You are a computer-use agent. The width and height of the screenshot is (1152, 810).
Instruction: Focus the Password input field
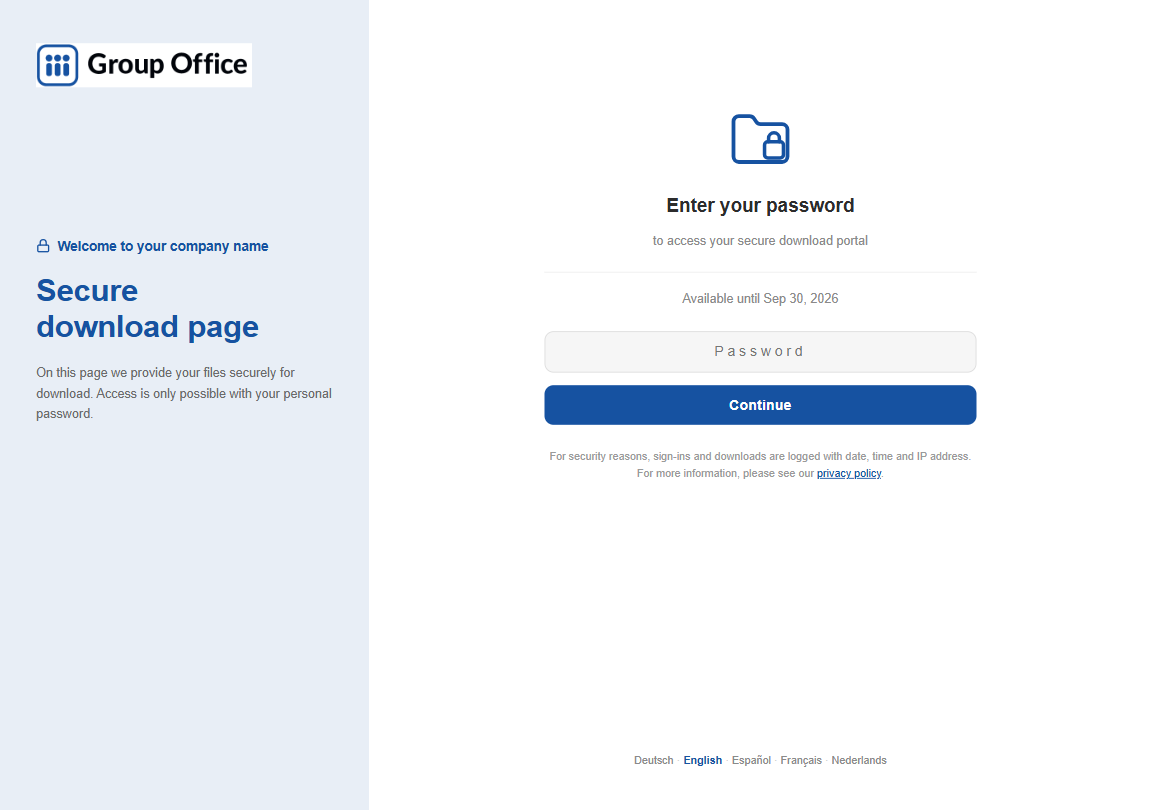tap(760, 351)
